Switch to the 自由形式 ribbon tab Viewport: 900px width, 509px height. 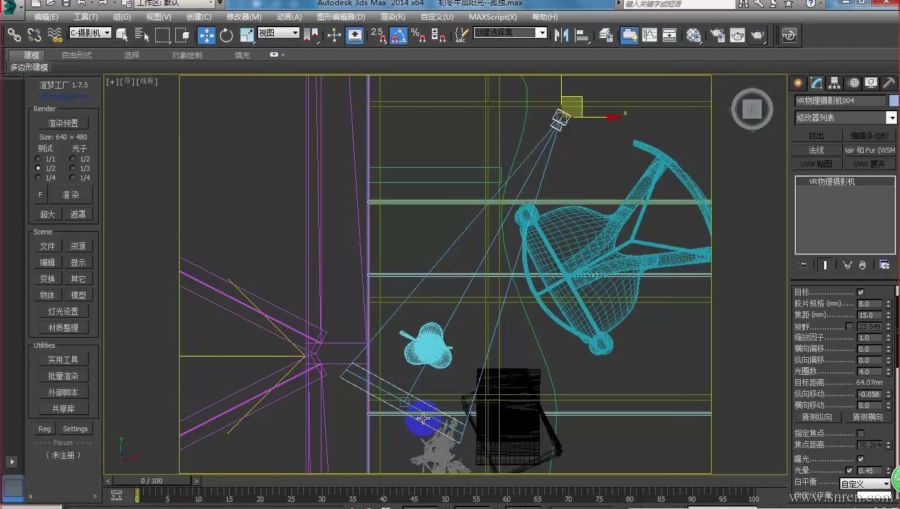[x=76, y=55]
